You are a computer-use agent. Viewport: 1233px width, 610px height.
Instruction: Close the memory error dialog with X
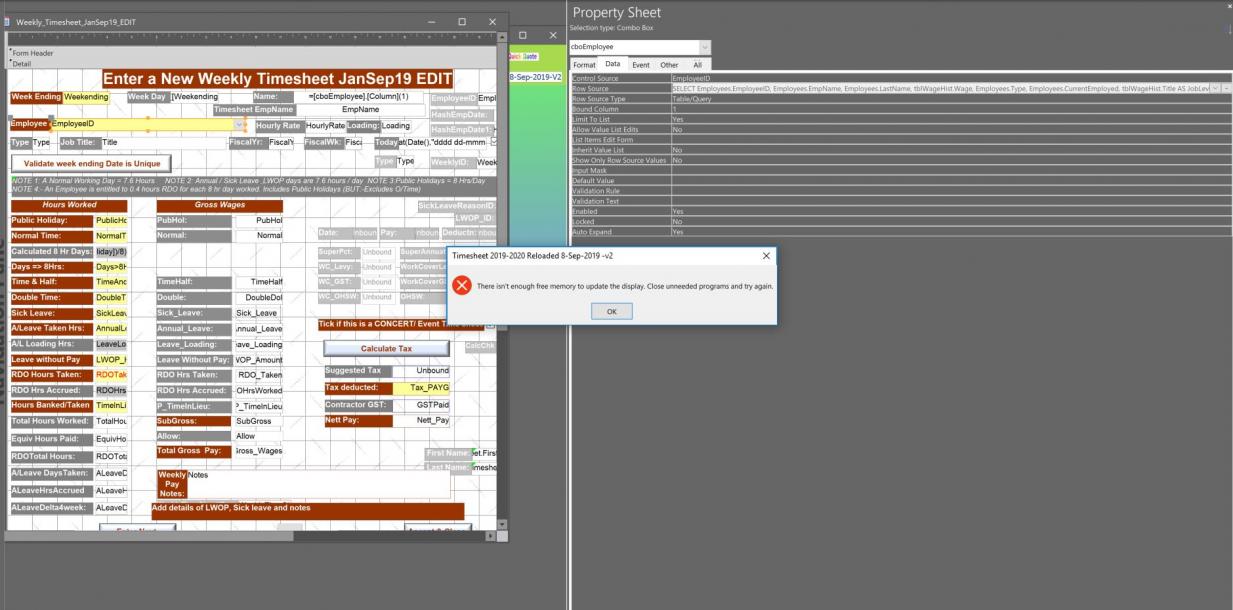[x=766, y=256]
